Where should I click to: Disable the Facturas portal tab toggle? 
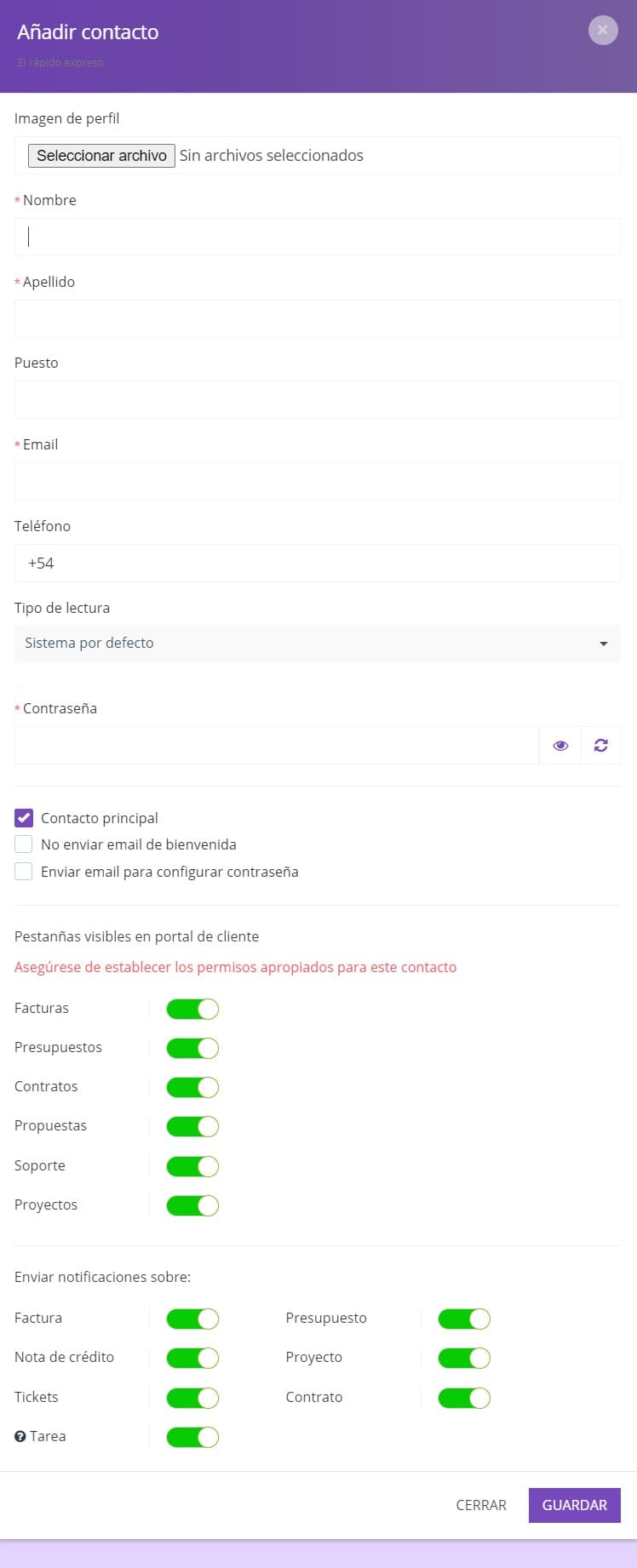pos(192,1009)
